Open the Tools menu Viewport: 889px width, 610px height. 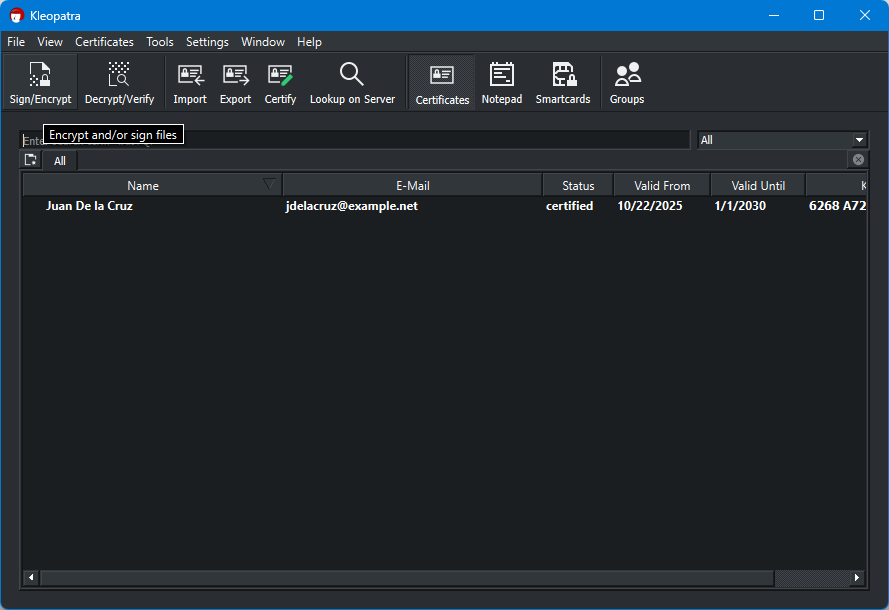pyautogui.click(x=159, y=42)
